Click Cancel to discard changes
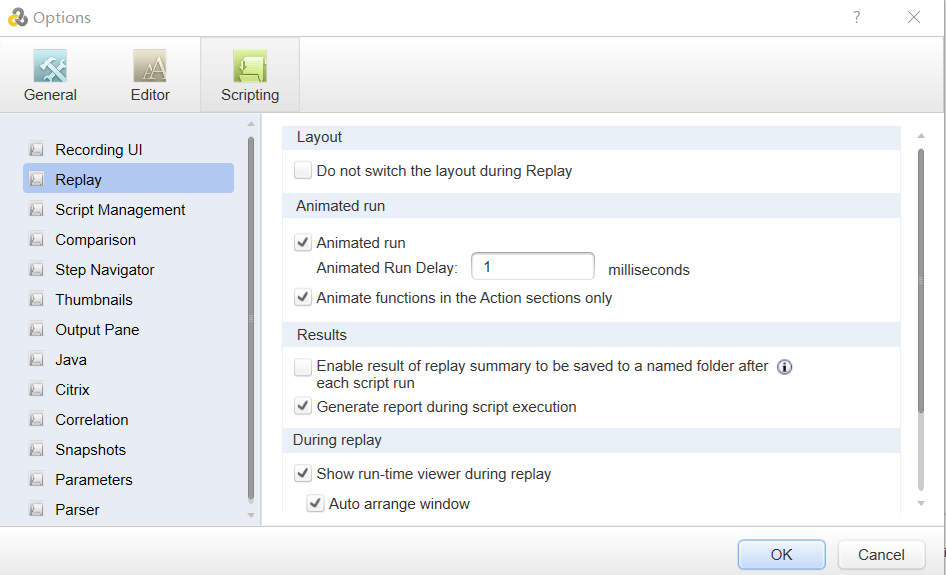 tap(881, 554)
